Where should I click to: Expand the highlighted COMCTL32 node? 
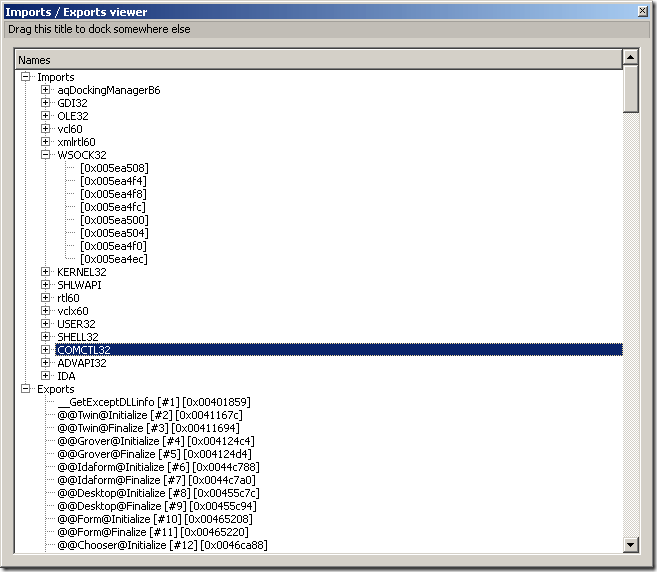click(46, 350)
